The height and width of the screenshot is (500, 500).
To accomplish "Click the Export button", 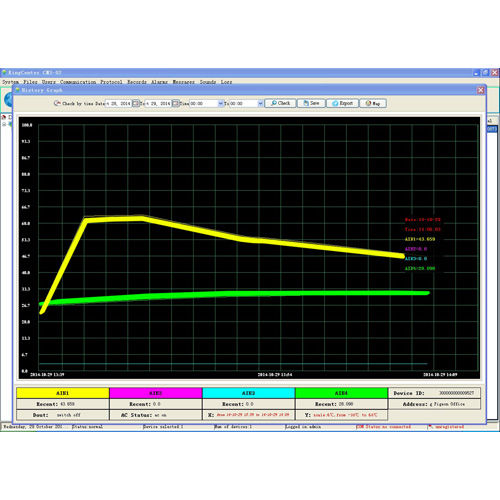I will coord(343,103).
